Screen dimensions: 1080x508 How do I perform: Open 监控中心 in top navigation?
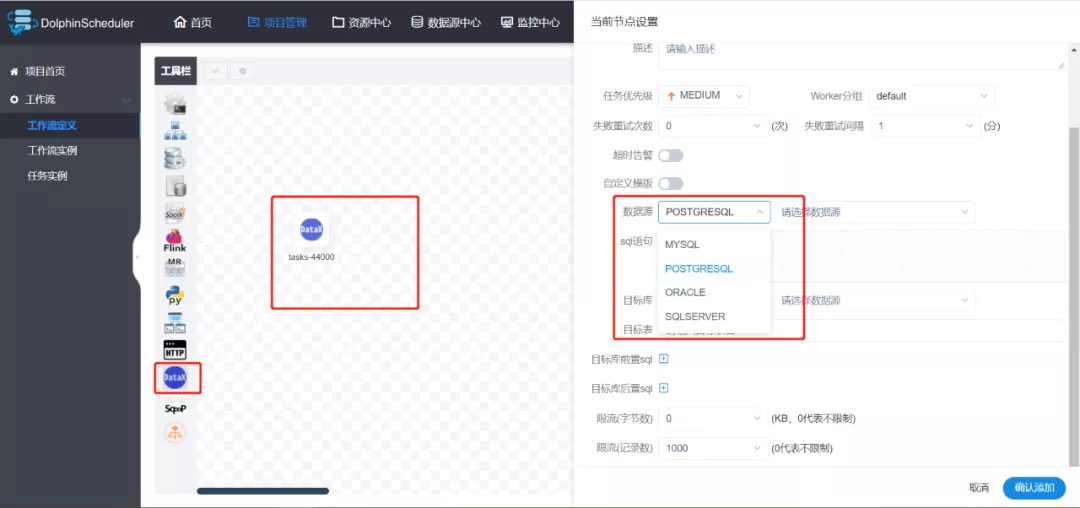[530, 22]
